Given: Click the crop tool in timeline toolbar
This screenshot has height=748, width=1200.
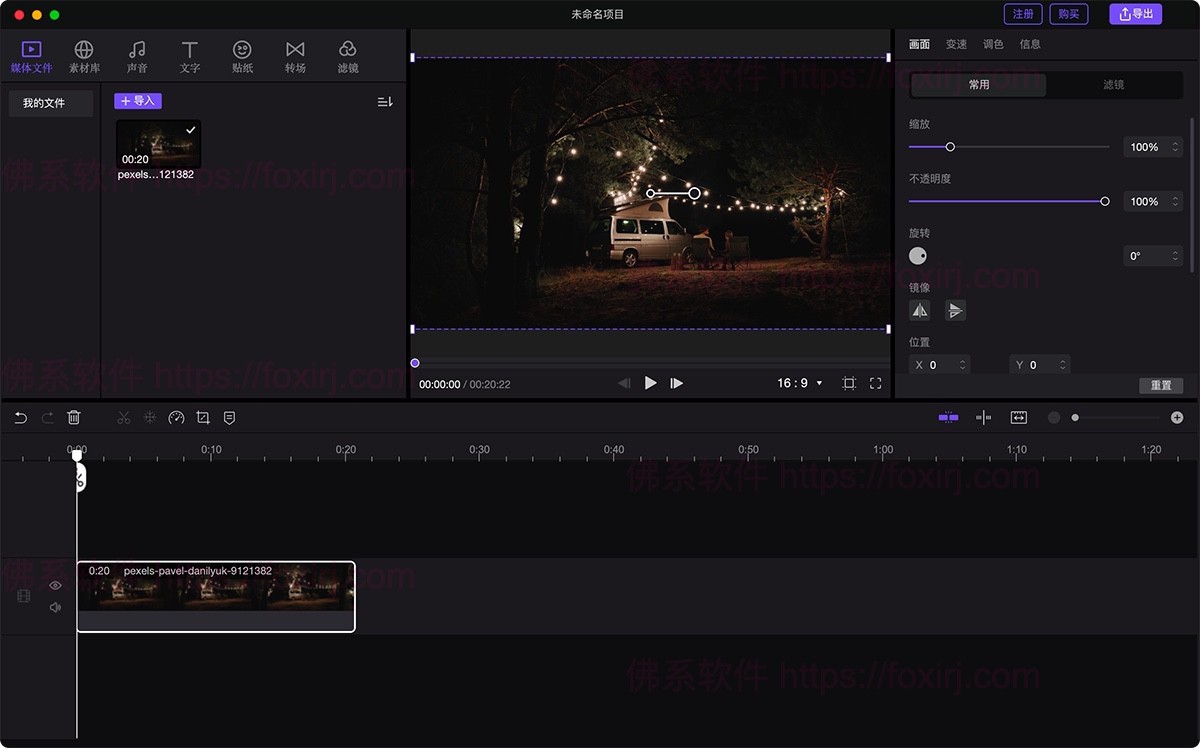Looking at the screenshot, I should [x=202, y=417].
